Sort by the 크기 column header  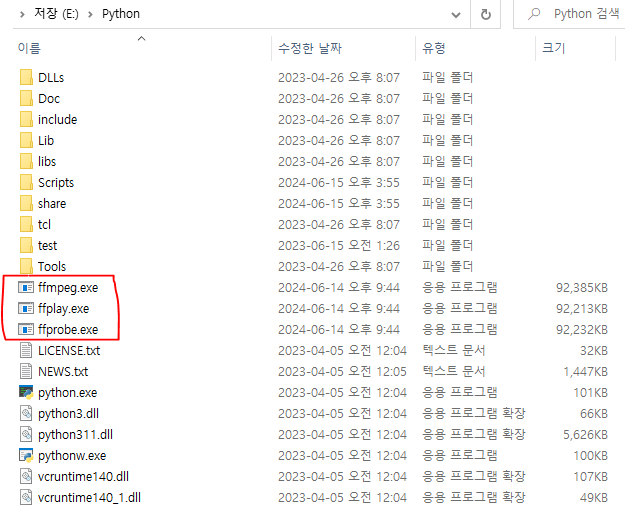[554, 48]
